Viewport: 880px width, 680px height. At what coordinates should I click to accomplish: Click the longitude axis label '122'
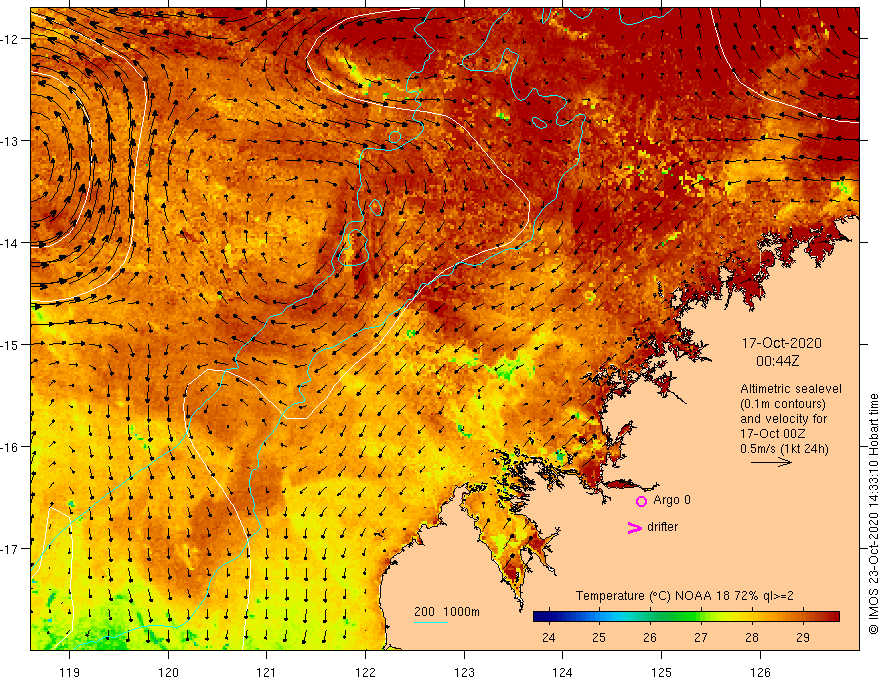click(365, 672)
